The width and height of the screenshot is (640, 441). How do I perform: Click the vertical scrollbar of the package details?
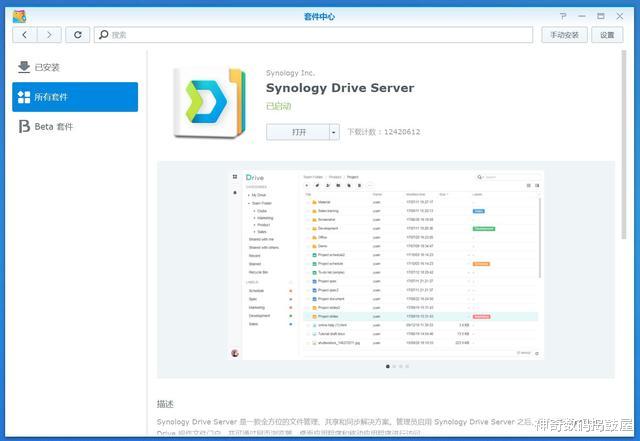click(x=624, y=145)
